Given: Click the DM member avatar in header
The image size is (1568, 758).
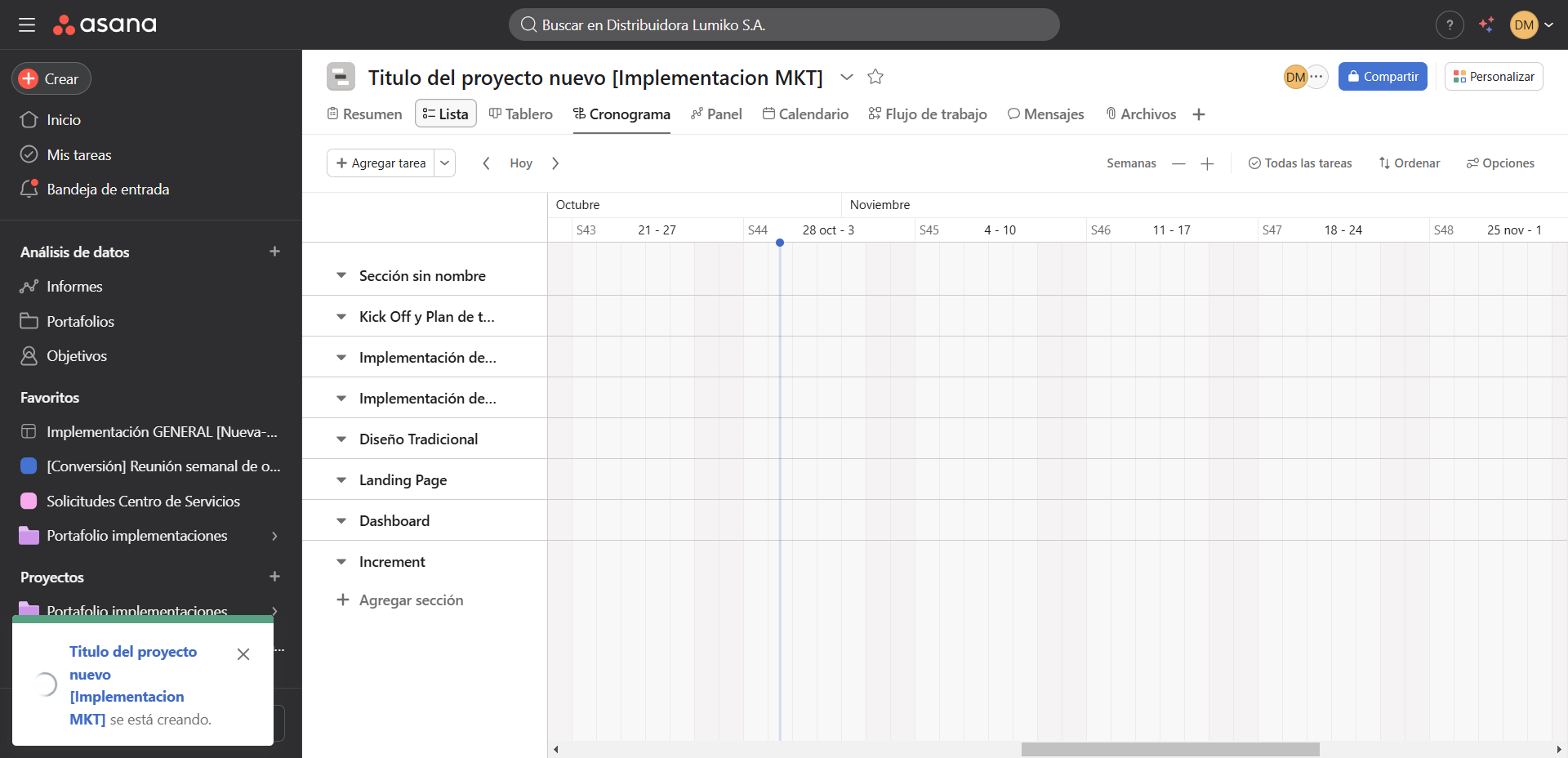Looking at the screenshot, I should (1295, 77).
